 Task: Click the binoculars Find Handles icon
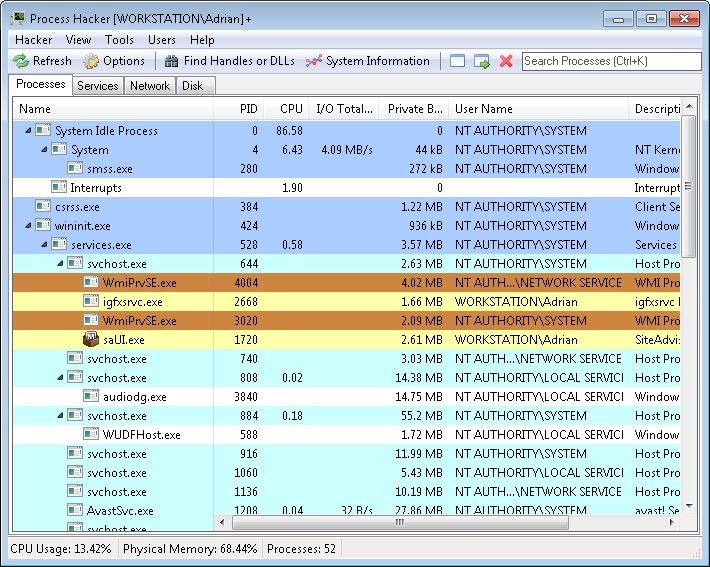(171, 61)
